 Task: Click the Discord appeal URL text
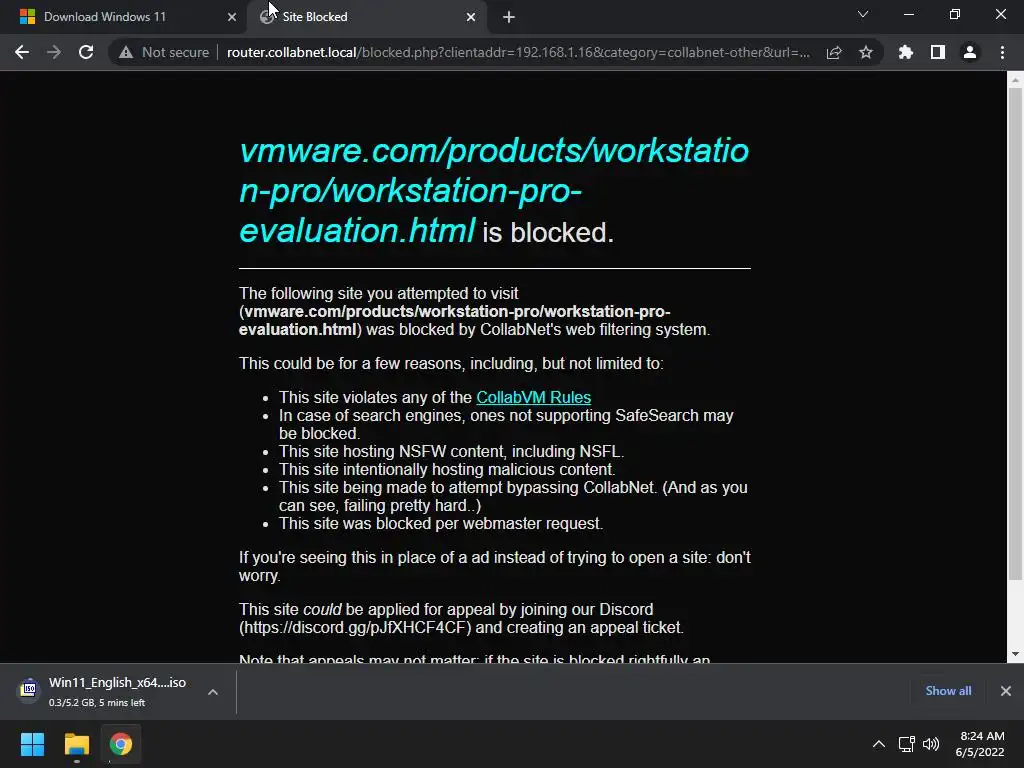coord(356,628)
